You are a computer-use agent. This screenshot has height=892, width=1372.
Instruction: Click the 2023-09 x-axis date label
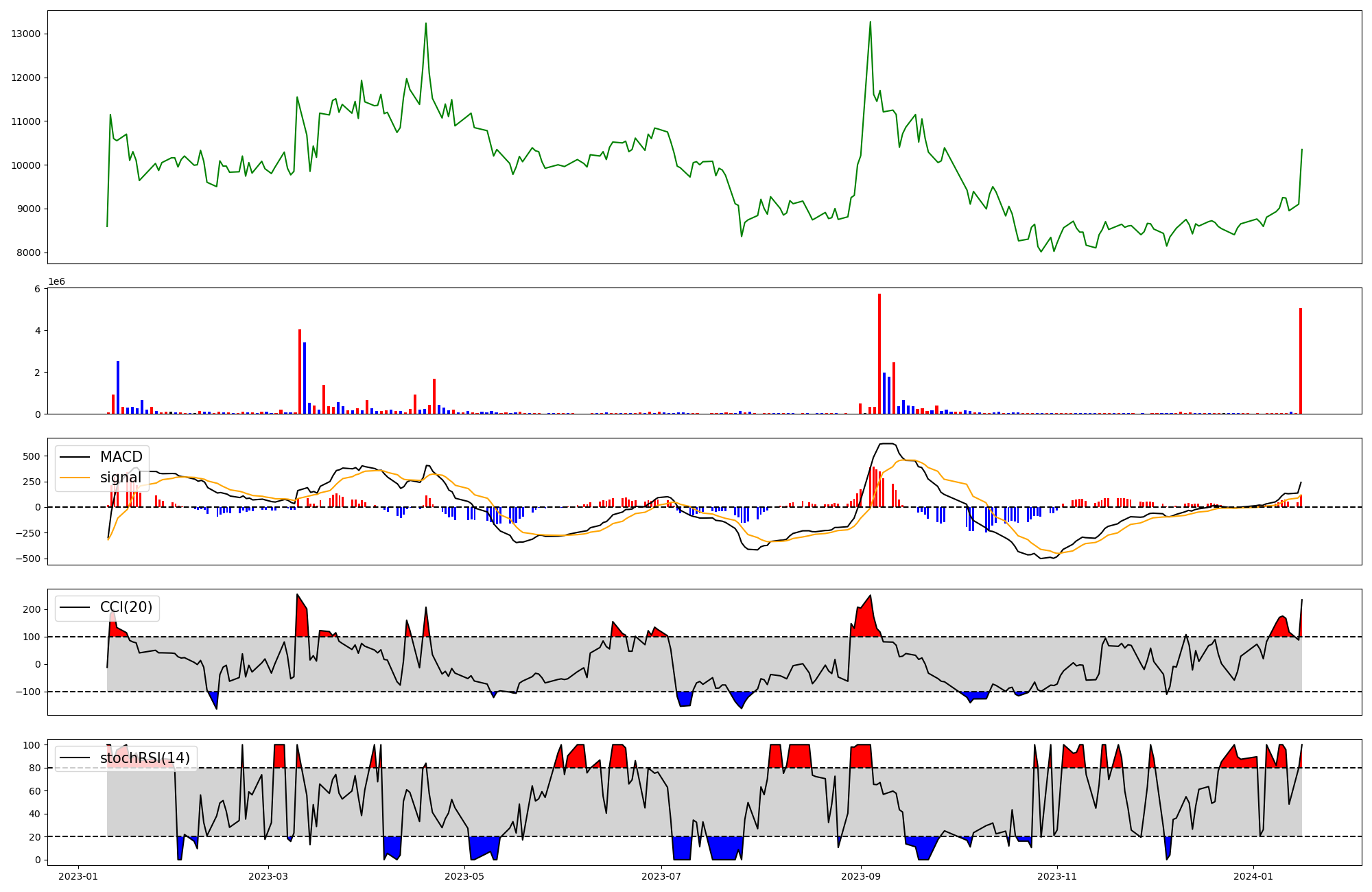(861, 876)
